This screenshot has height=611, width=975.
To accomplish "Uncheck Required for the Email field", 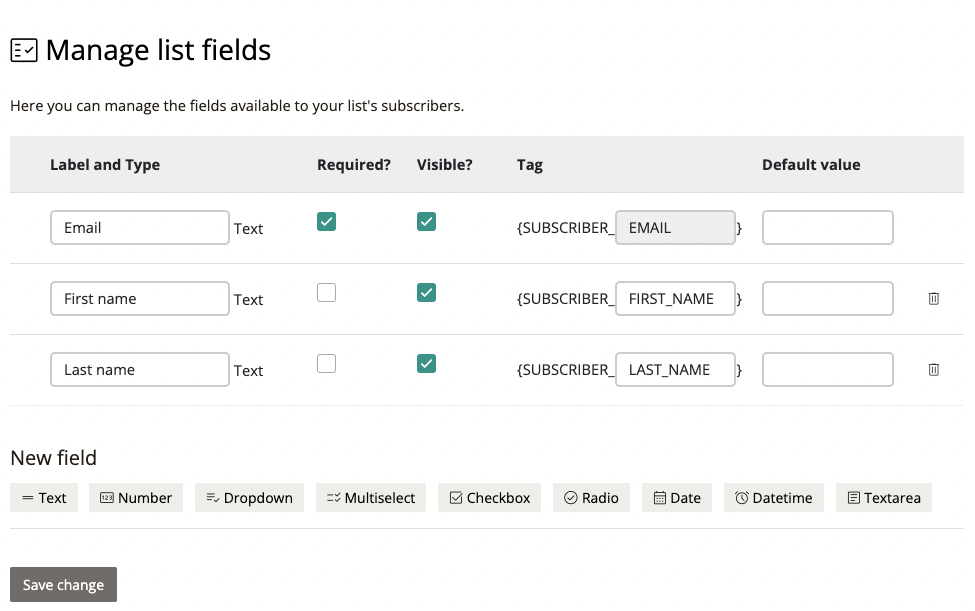I will (326, 221).
